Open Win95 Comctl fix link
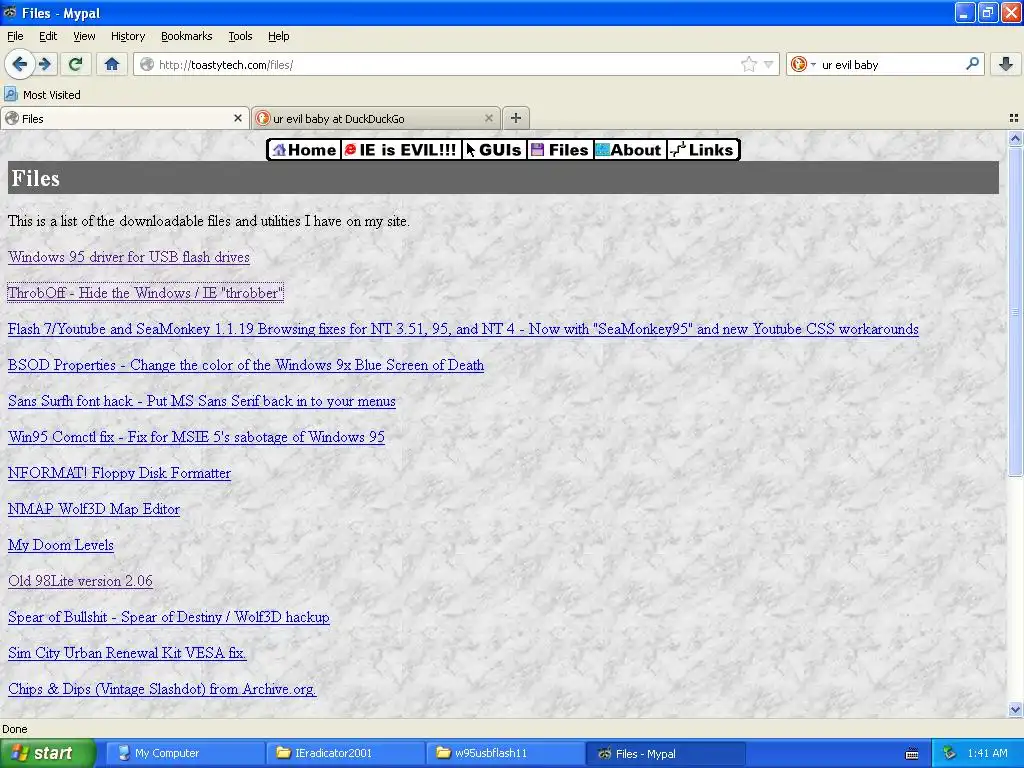This screenshot has height=768, width=1024. tap(196, 436)
